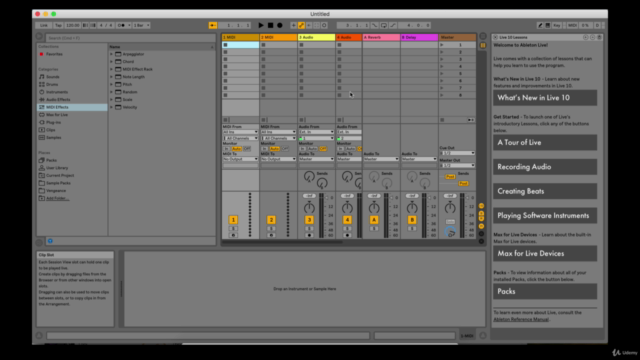The image size is (640, 360).
Task: Expand the Note Length folder
Action: coord(111,77)
